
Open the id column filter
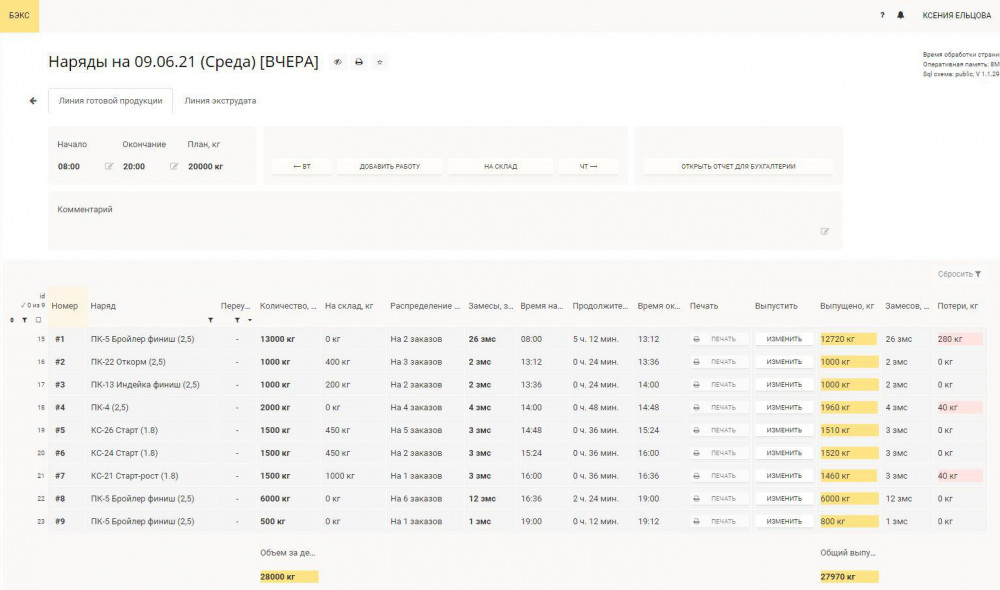pyautogui.click(x=24, y=320)
